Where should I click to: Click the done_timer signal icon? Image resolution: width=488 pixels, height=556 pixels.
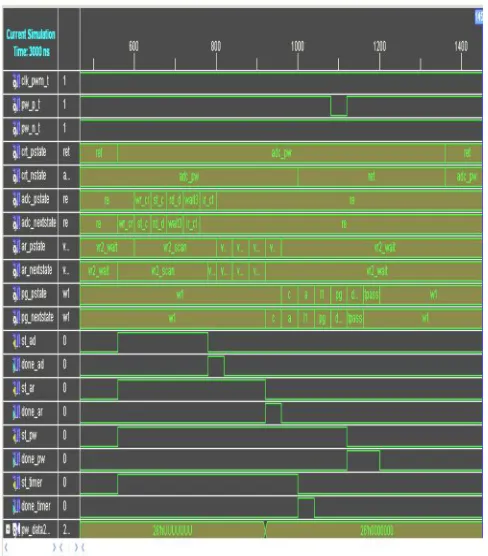pyautogui.click(x=16, y=506)
